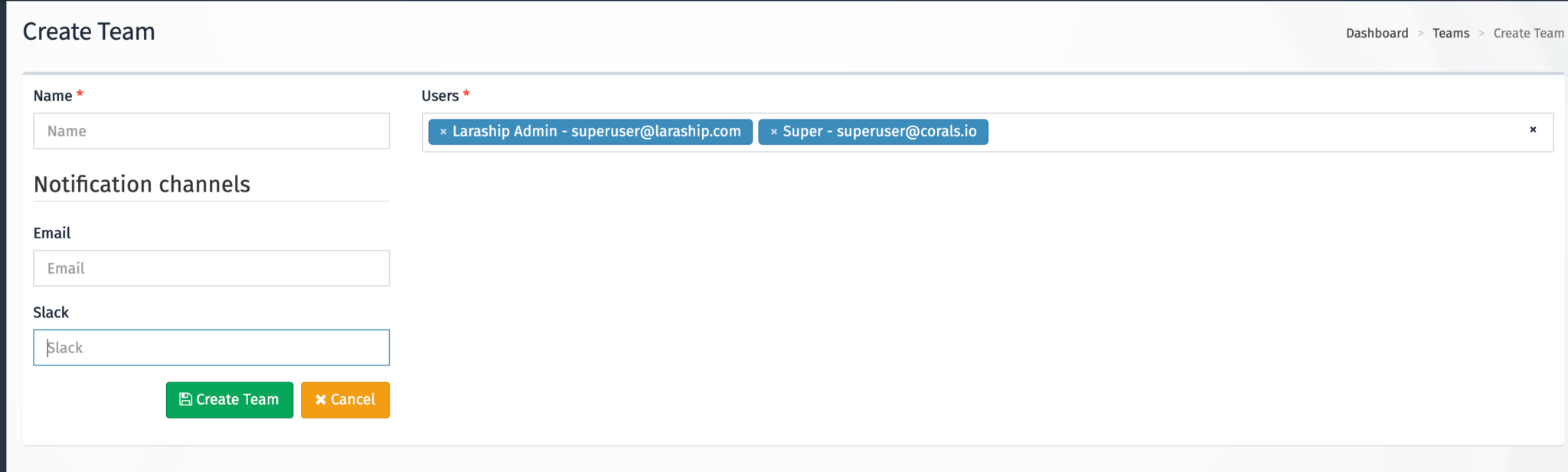Click into the Email notification field

(211, 268)
